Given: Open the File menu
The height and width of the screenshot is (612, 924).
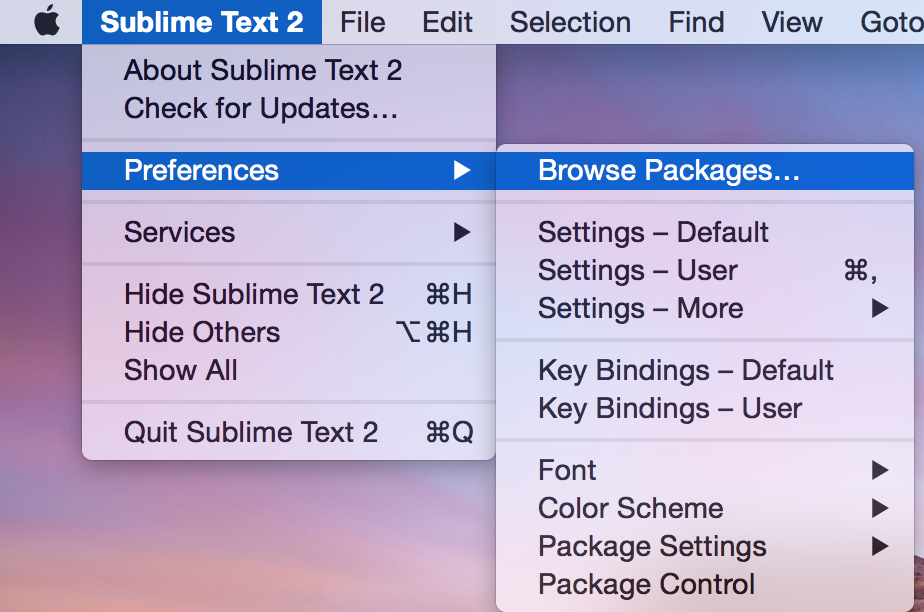Looking at the screenshot, I should 362,22.
